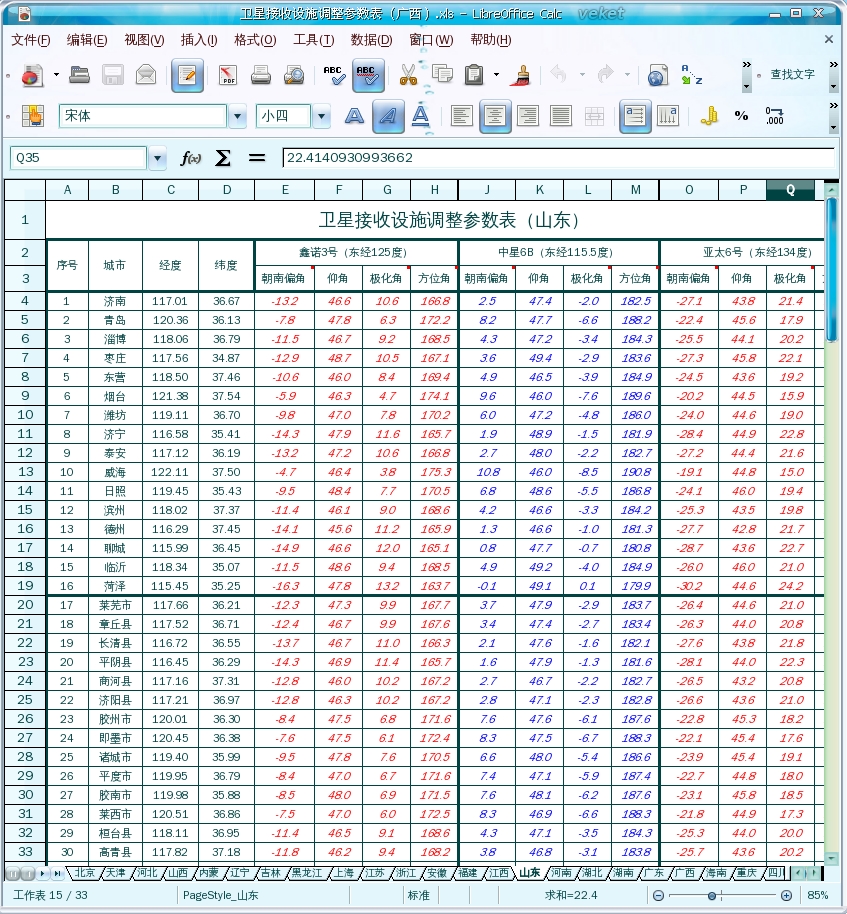The image size is (847, 914).
Task: Align cell text right
Action: click(x=528, y=116)
